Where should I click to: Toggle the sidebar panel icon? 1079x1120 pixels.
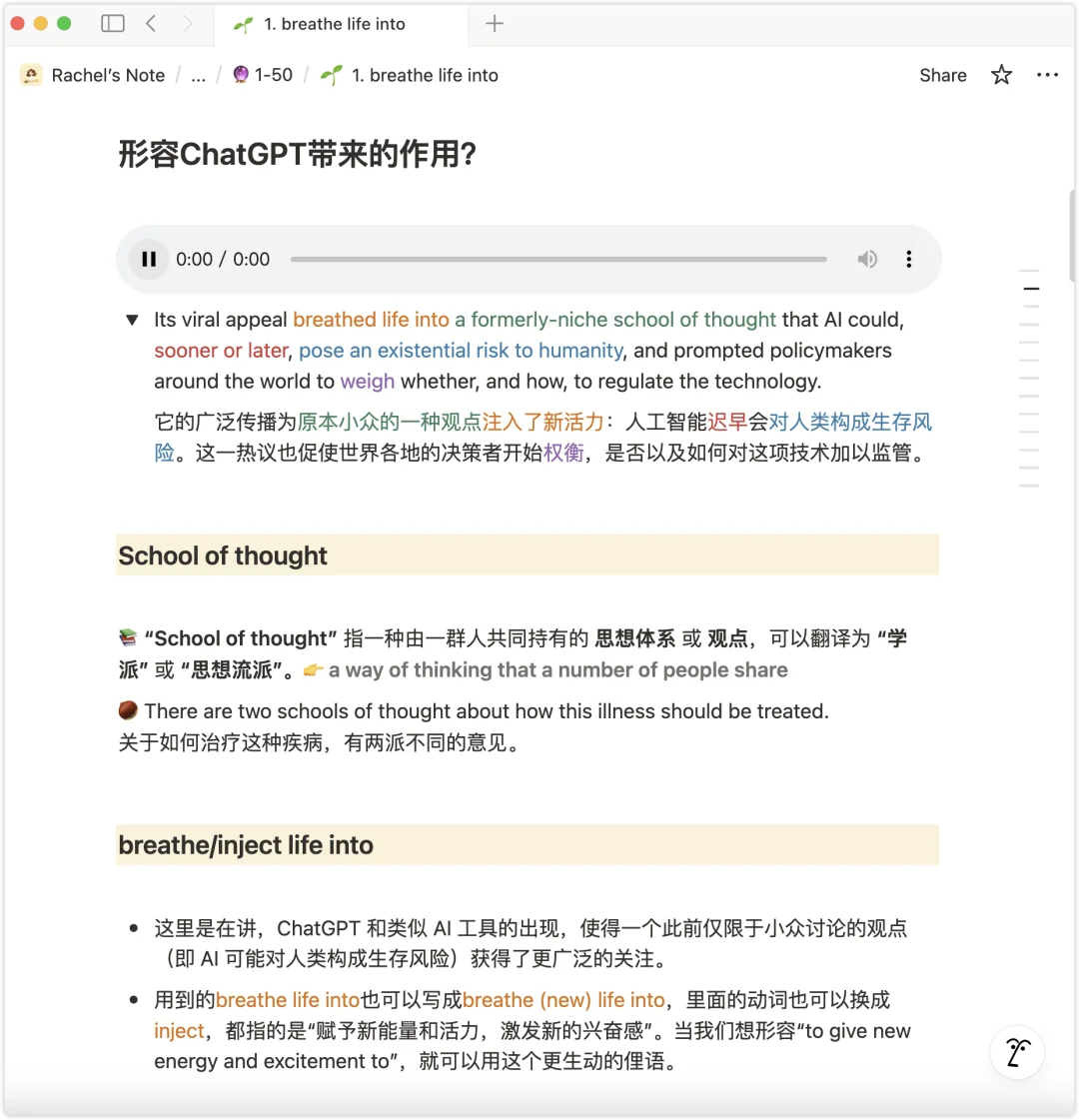(112, 24)
